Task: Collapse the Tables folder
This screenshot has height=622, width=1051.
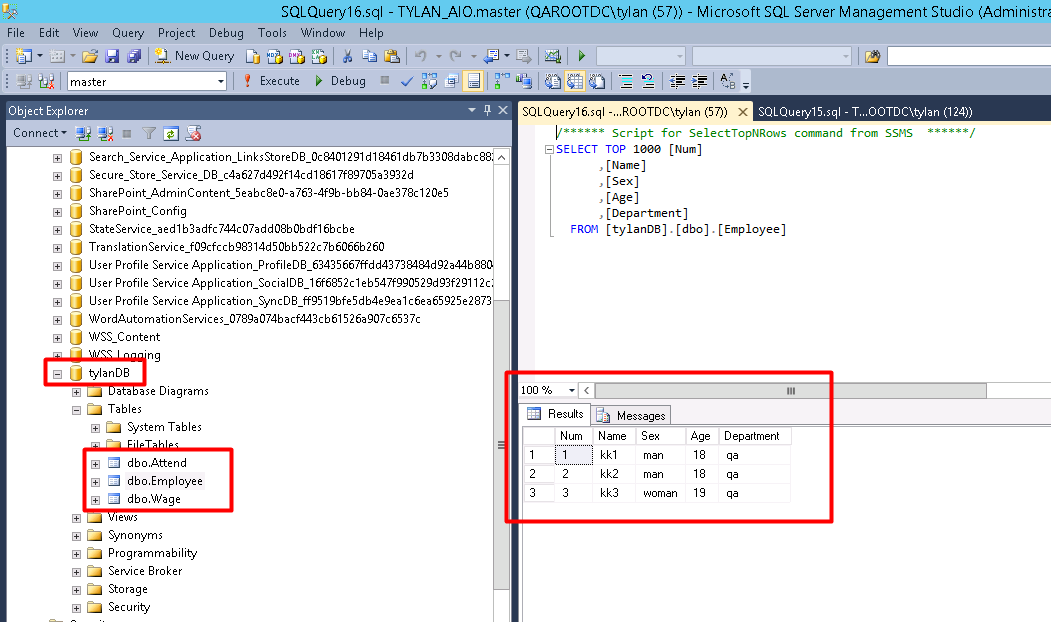Action: pyautogui.click(x=76, y=410)
